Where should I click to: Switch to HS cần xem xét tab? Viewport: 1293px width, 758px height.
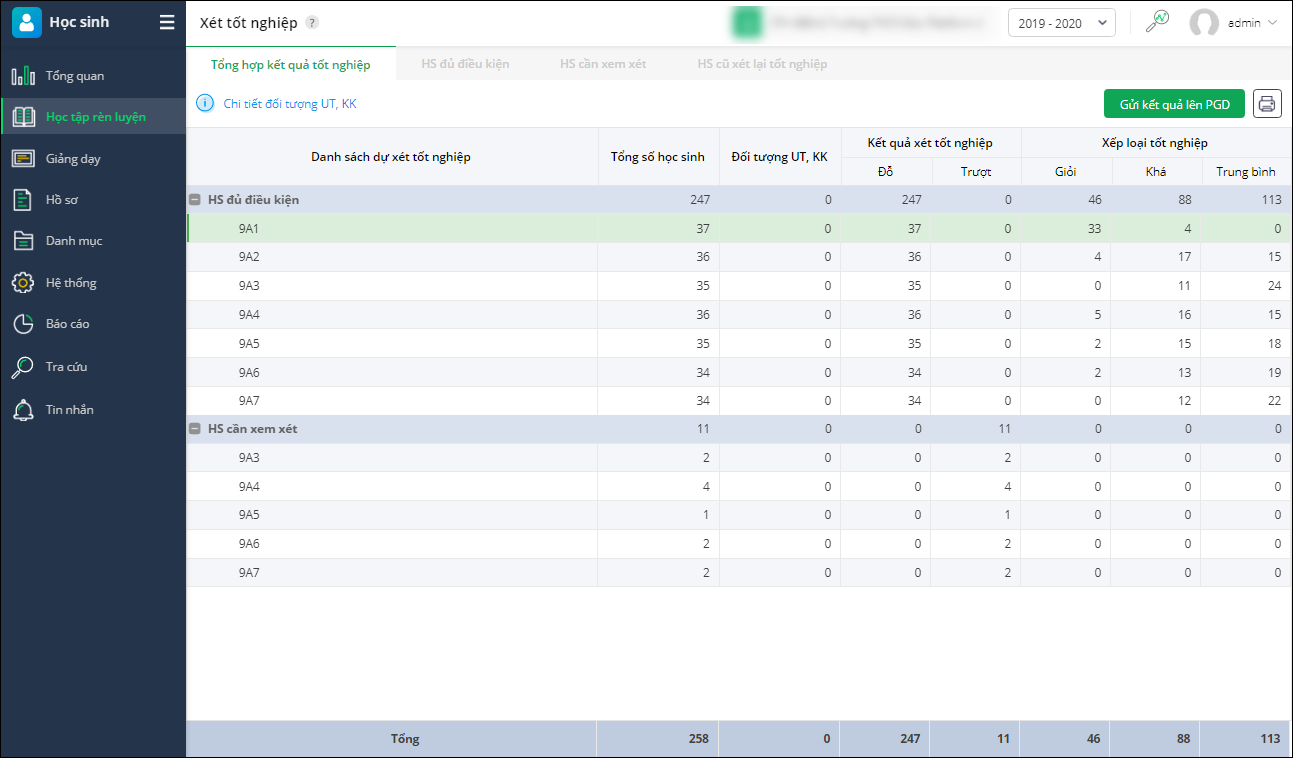(x=603, y=64)
